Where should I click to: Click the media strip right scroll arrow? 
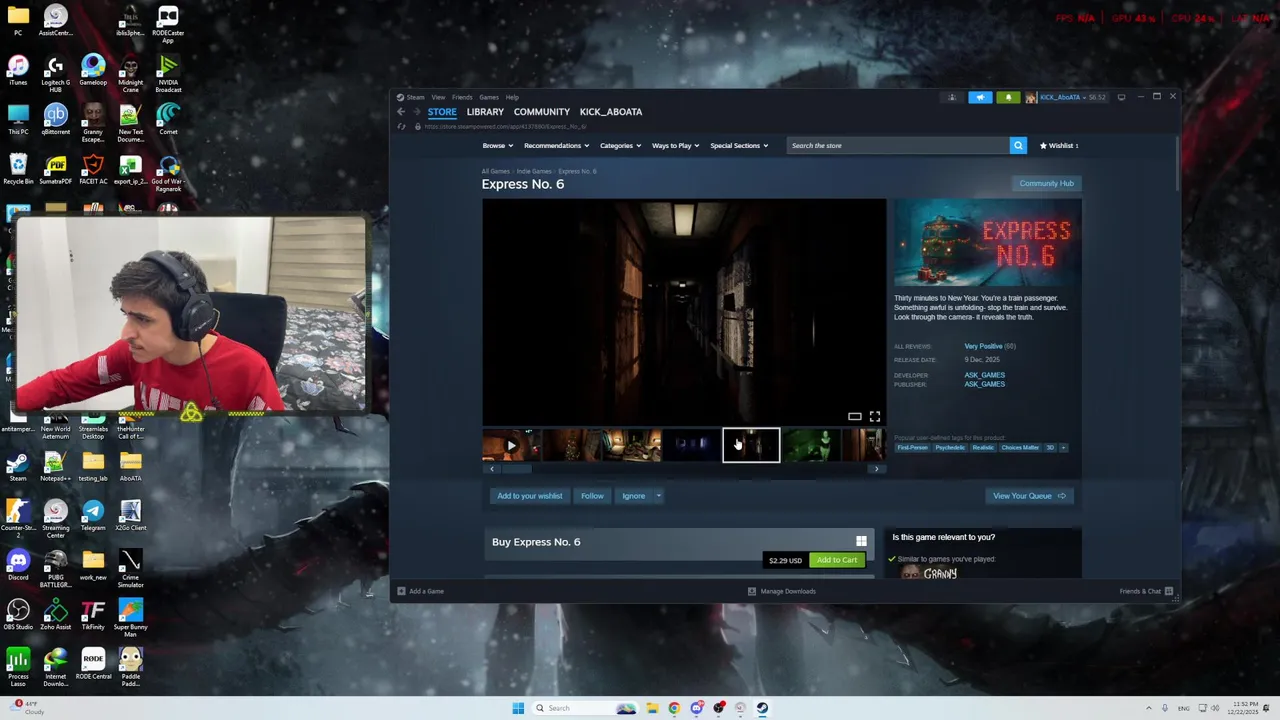click(x=877, y=469)
